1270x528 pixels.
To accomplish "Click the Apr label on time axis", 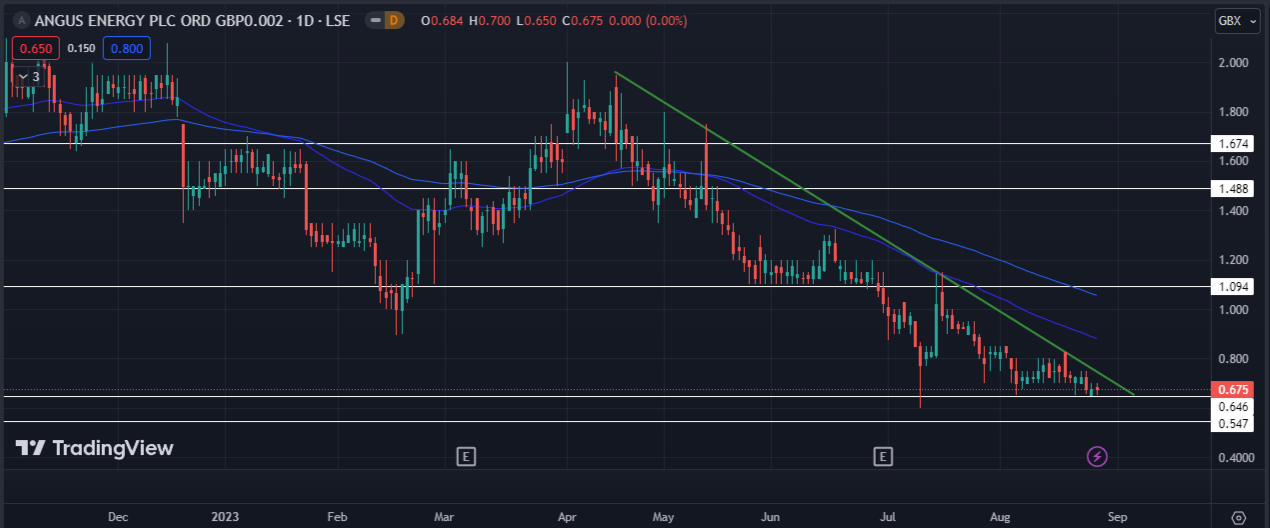I will tap(566, 517).
